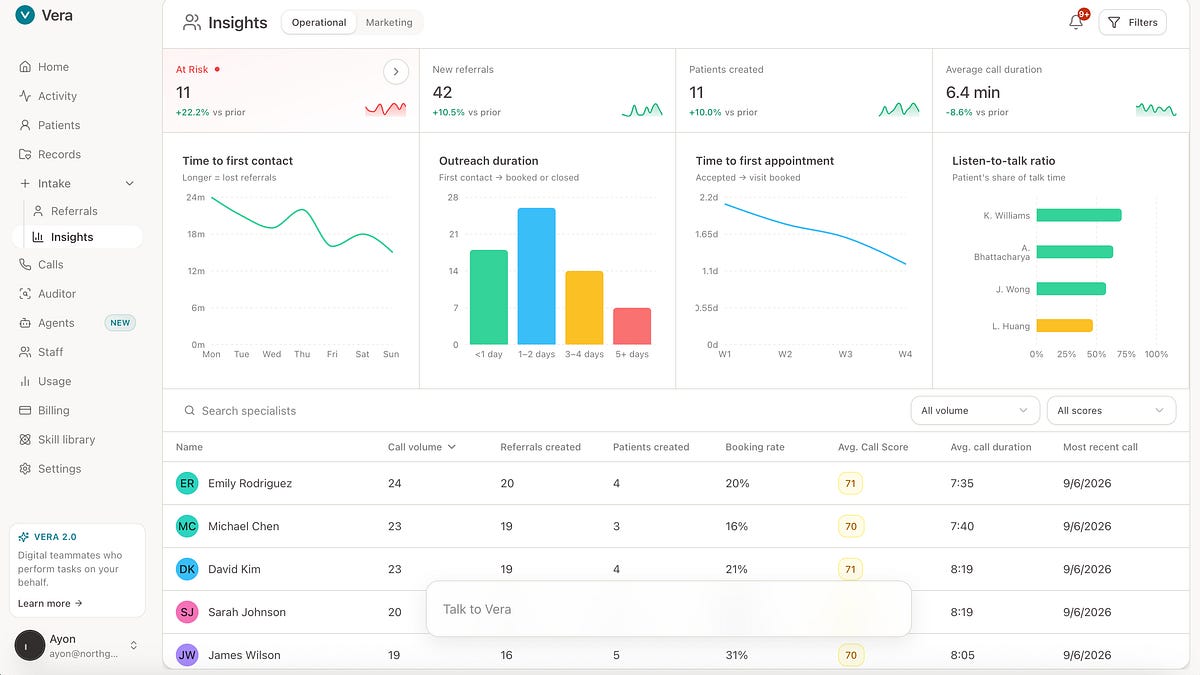Open the New referrals card

(547, 90)
